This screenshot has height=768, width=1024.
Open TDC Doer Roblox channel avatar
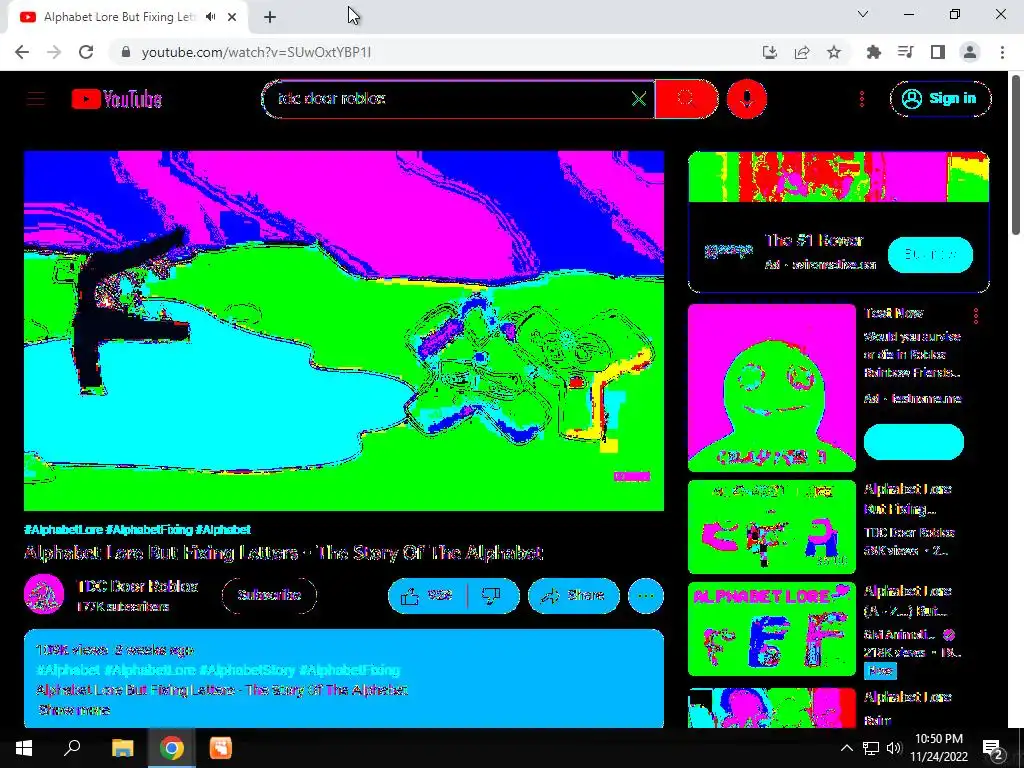(44, 594)
